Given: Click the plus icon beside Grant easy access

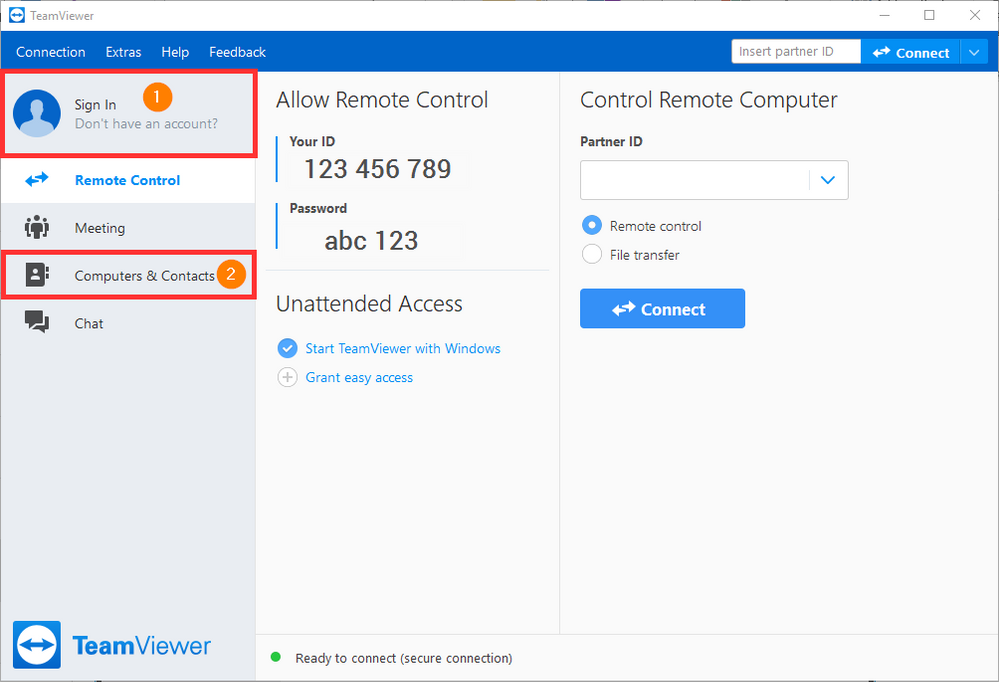Looking at the screenshot, I should (287, 377).
